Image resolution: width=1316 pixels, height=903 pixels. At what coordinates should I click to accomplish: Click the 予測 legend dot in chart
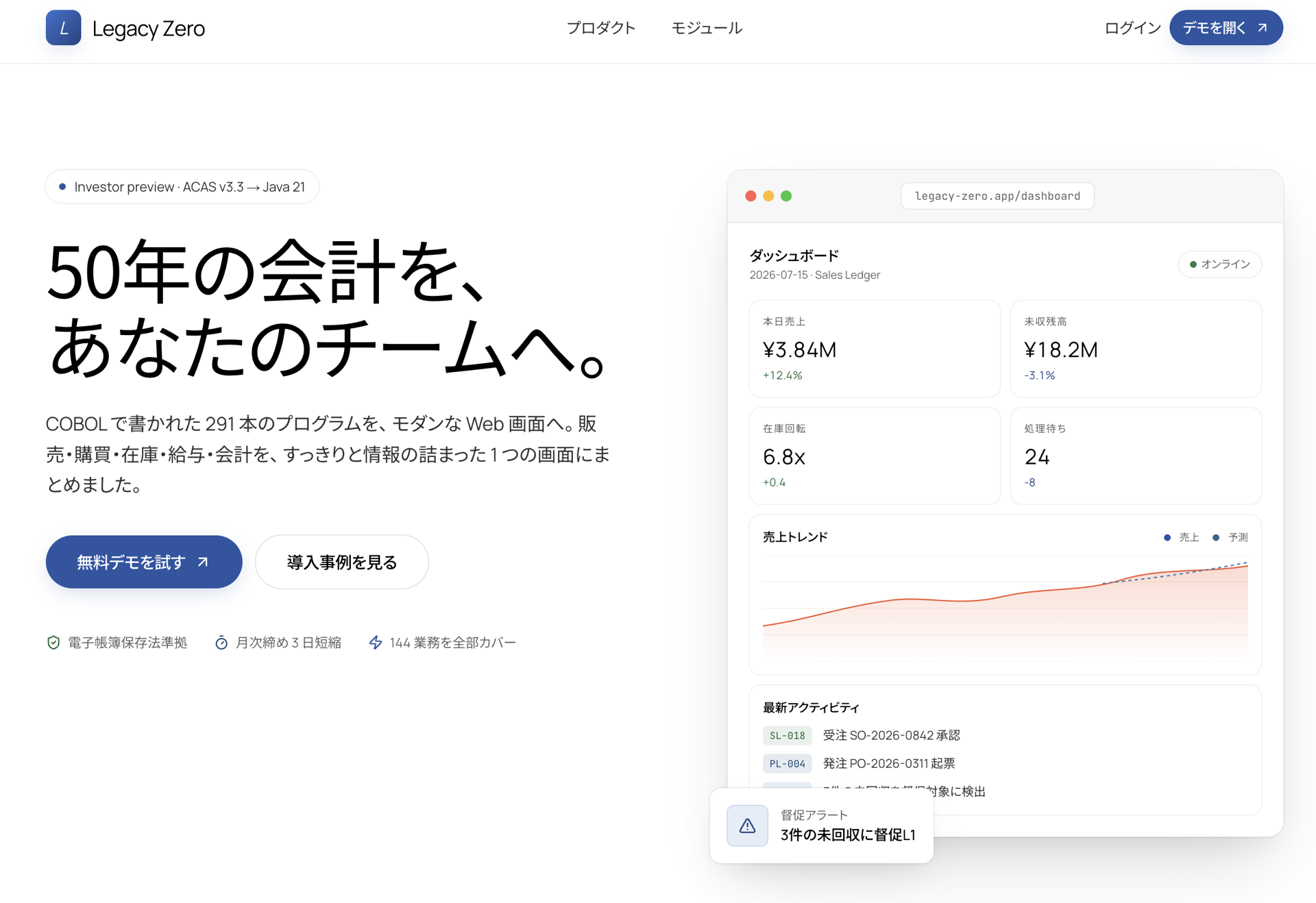tap(1216, 538)
